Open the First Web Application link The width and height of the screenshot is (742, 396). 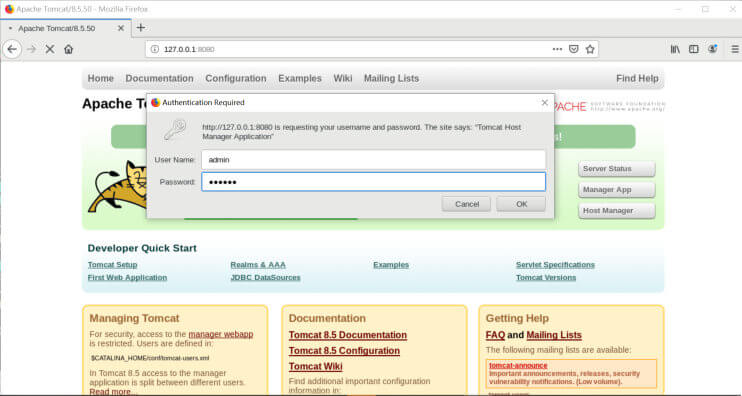pyautogui.click(x=127, y=278)
